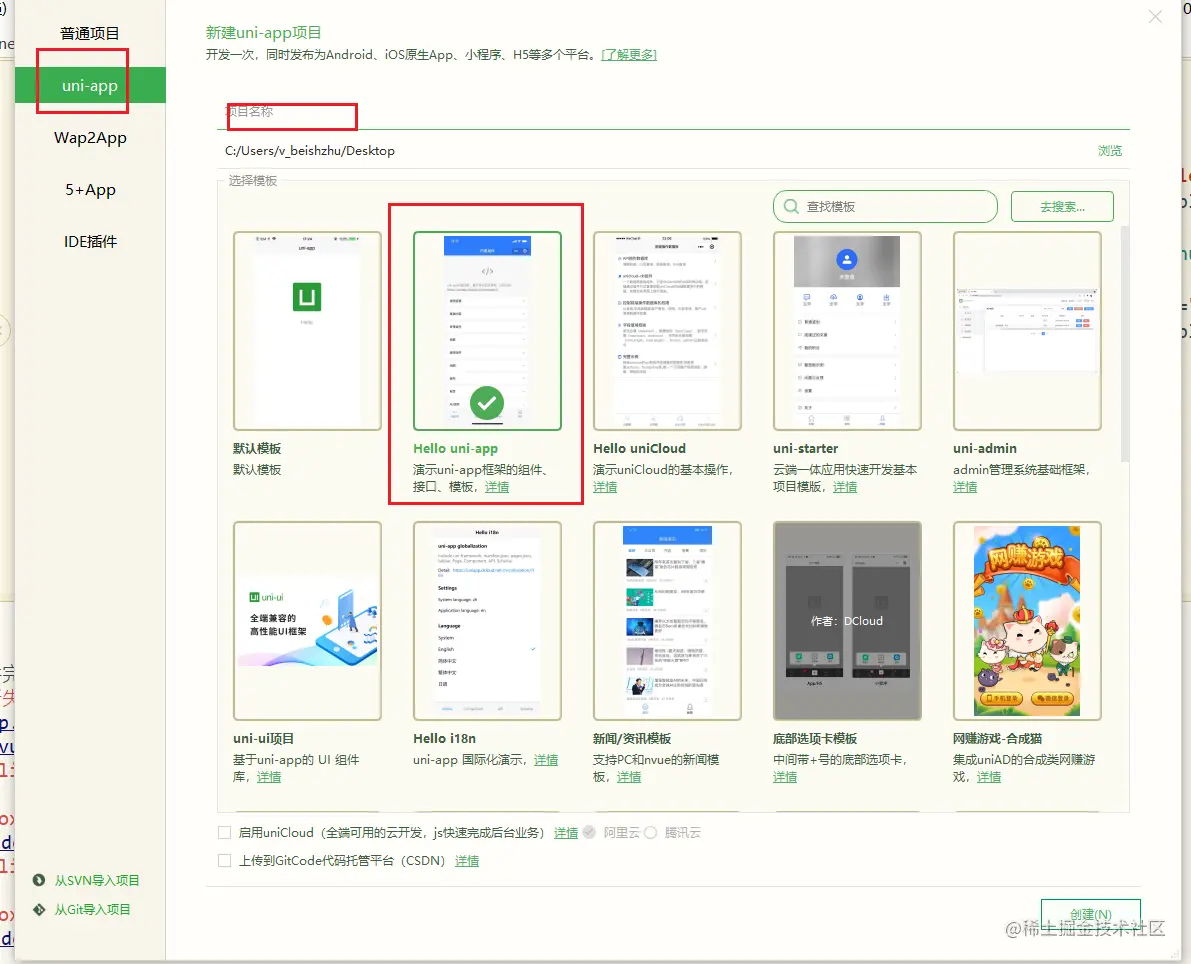Click the template list vertical scrollbar
This screenshot has height=964, width=1191.
coord(1125,343)
